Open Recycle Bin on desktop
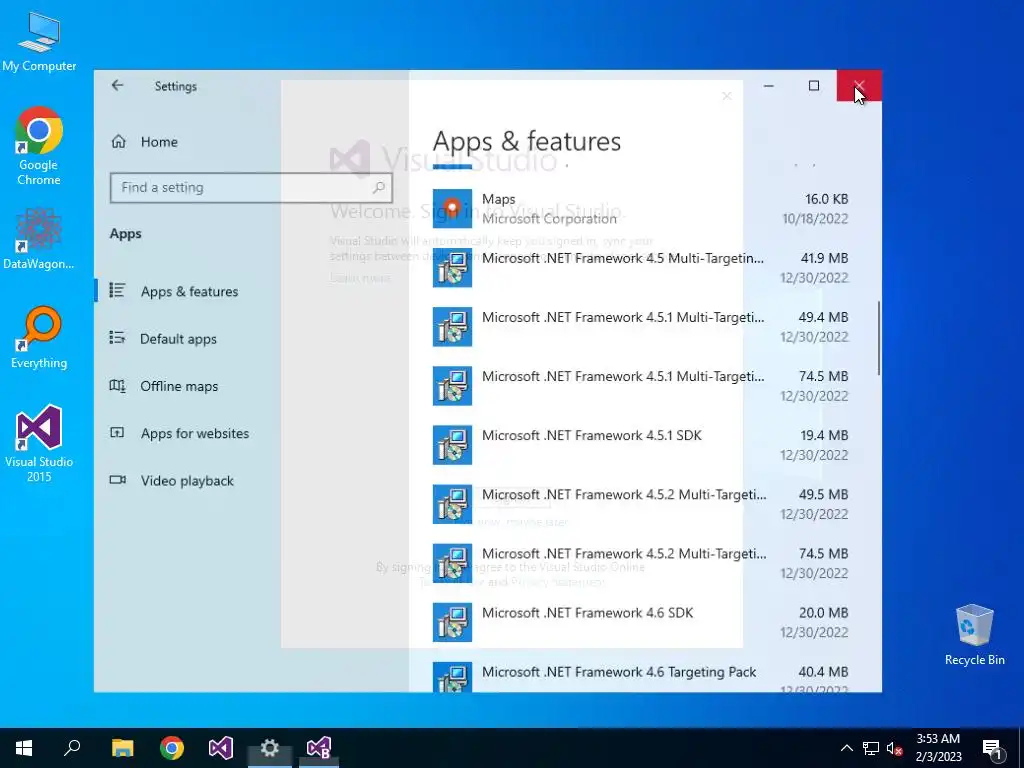1024x768 pixels. click(x=974, y=634)
